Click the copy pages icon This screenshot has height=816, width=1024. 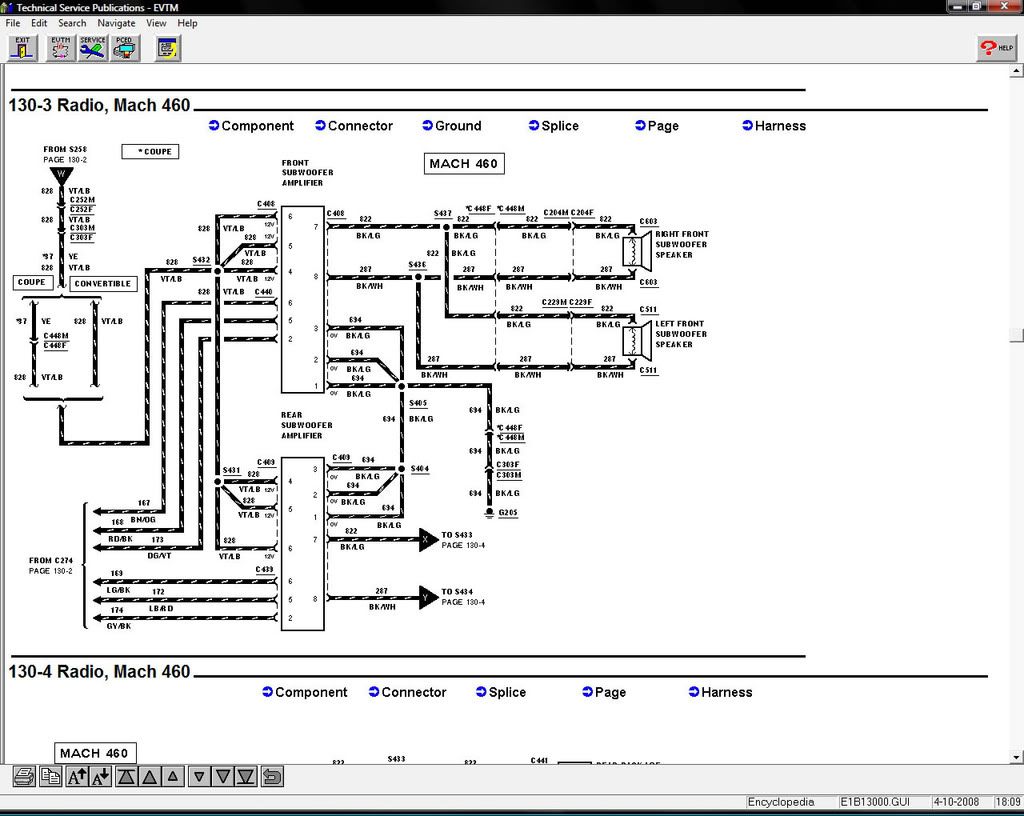(x=50, y=777)
